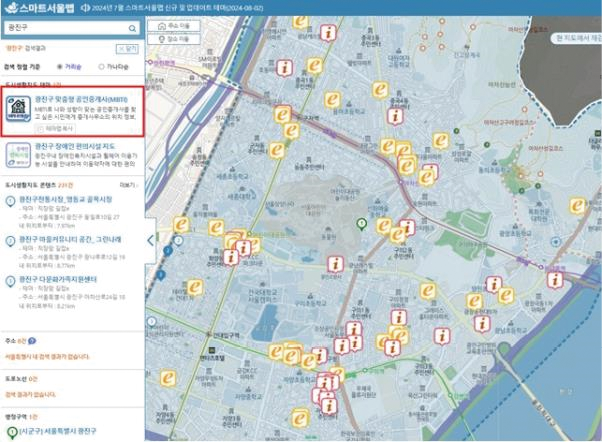602x442 pixels.
Task: Click the '광진구' 검색결과 header text
Action: (x=25, y=48)
